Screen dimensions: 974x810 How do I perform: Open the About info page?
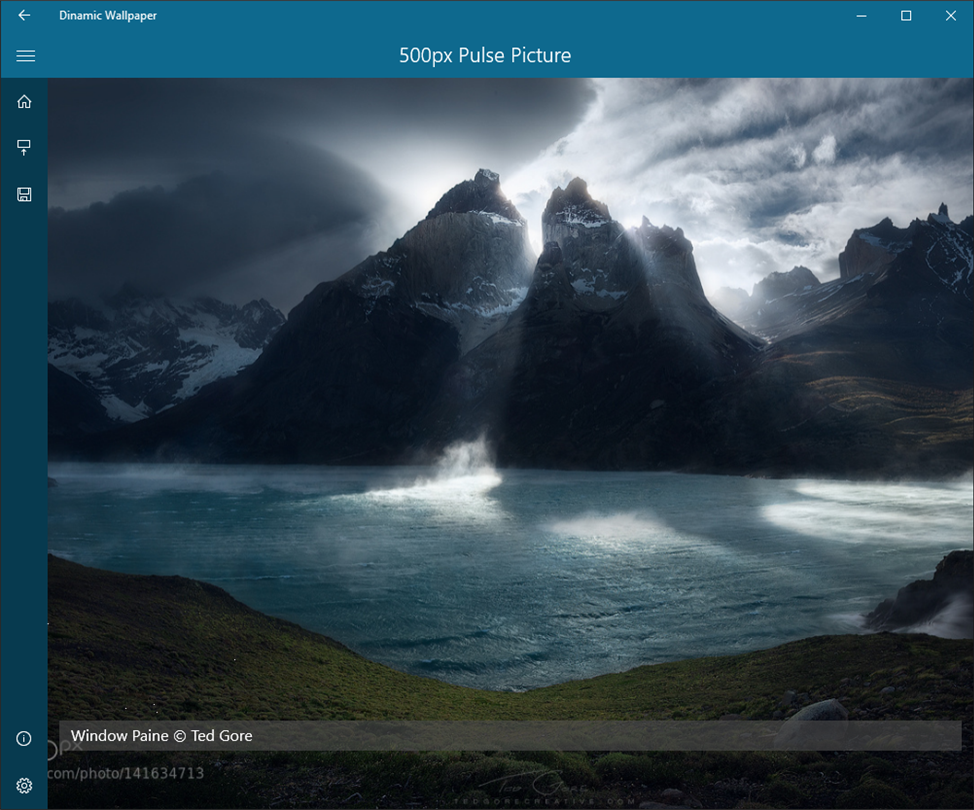point(24,738)
